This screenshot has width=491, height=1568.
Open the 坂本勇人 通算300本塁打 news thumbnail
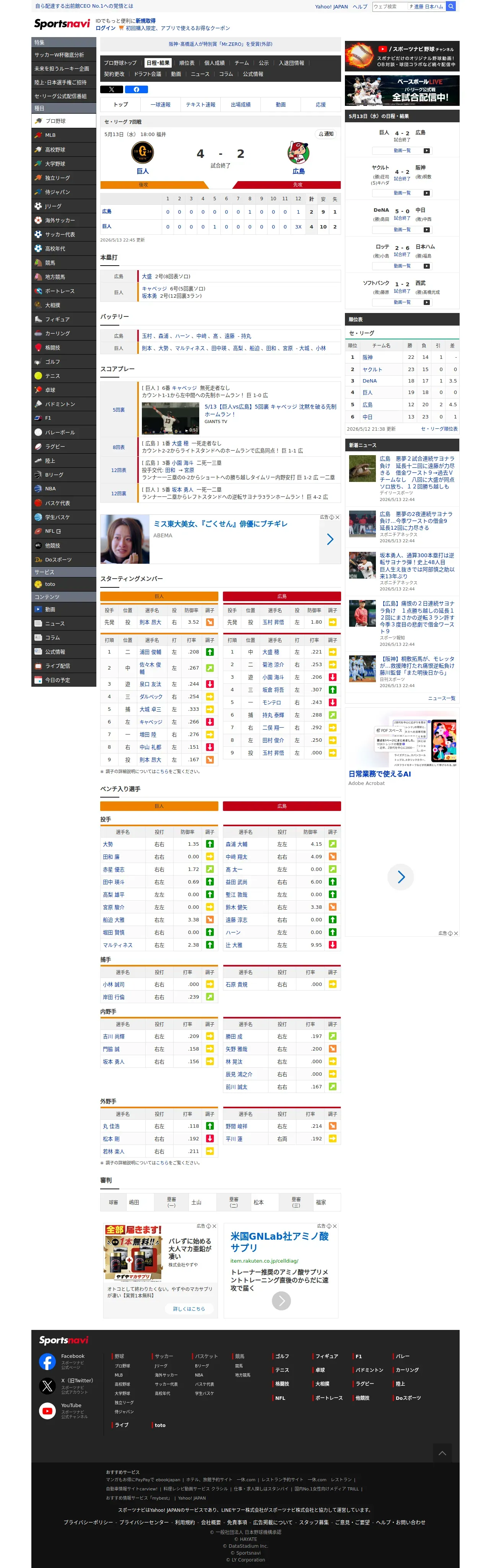[x=363, y=566]
